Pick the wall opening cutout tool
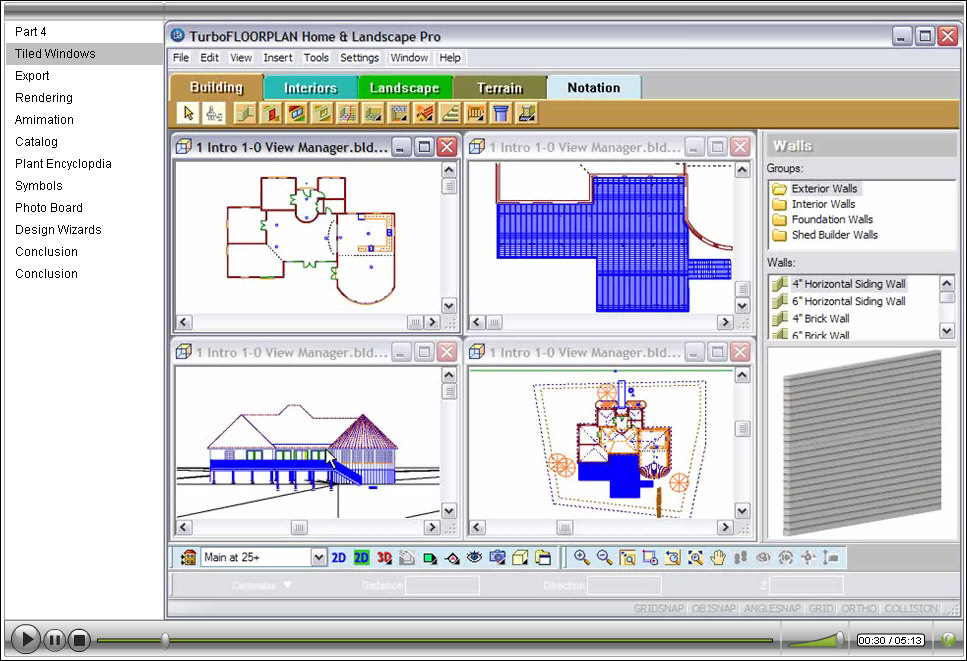 [x=323, y=113]
